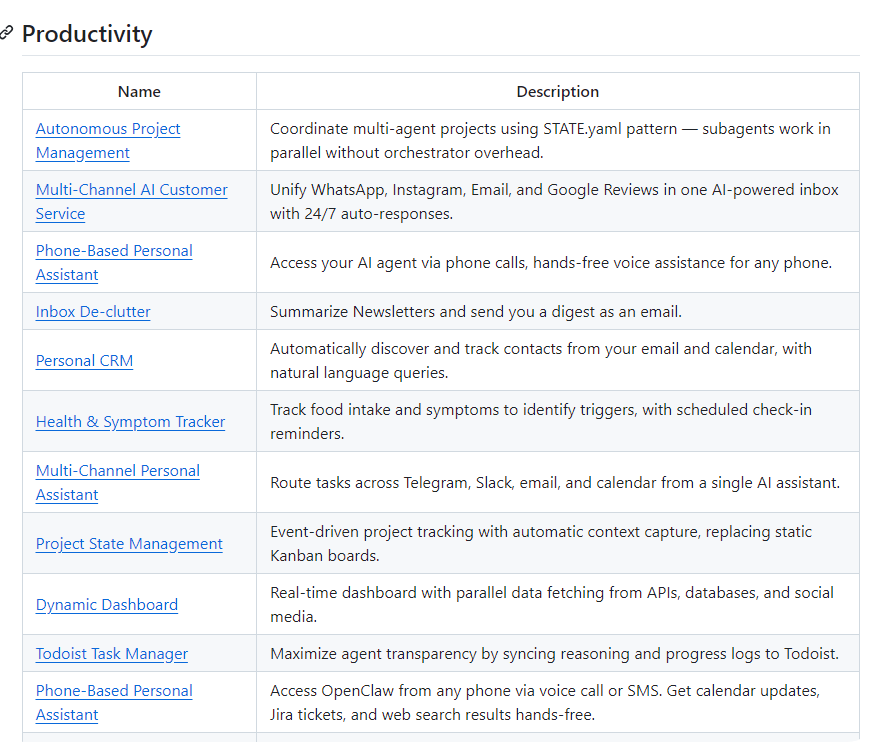Screen dimensions: 871x742
Task: Visit the Health & Symptom Tracker link
Action: coord(130,422)
